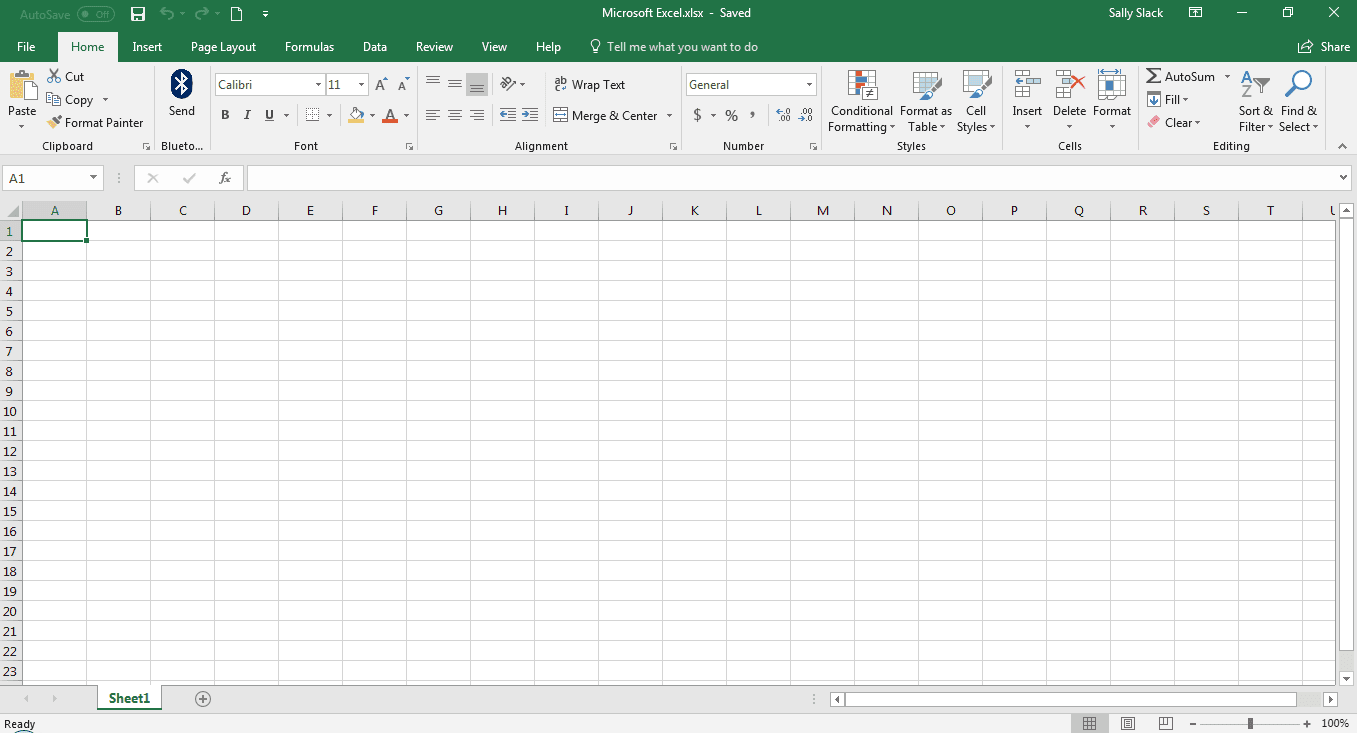This screenshot has width=1357, height=733.
Task: Select the Sheet1 tab
Action: [x=129, y=699]
